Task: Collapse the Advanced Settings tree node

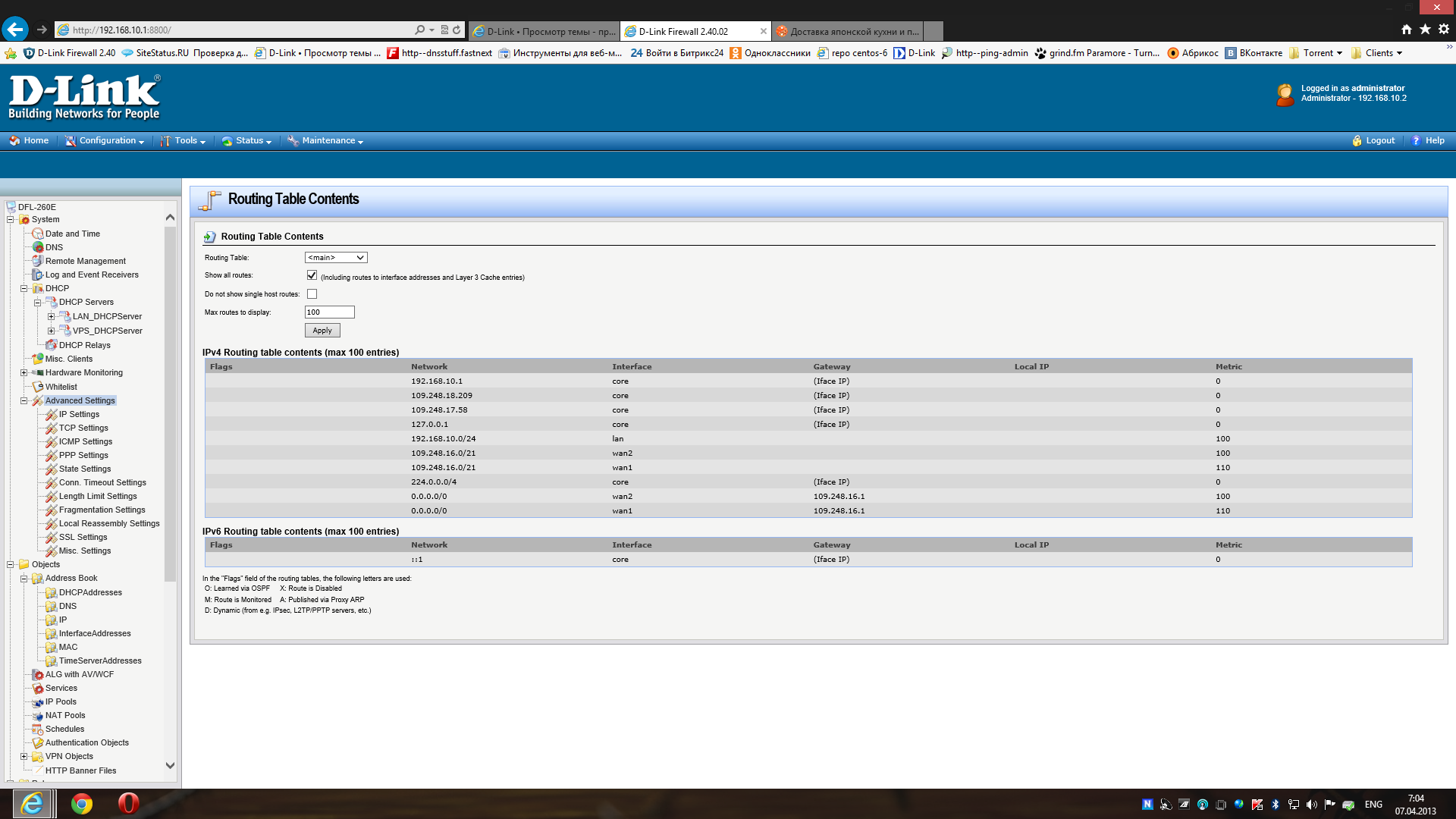Action: click(24, 401)
